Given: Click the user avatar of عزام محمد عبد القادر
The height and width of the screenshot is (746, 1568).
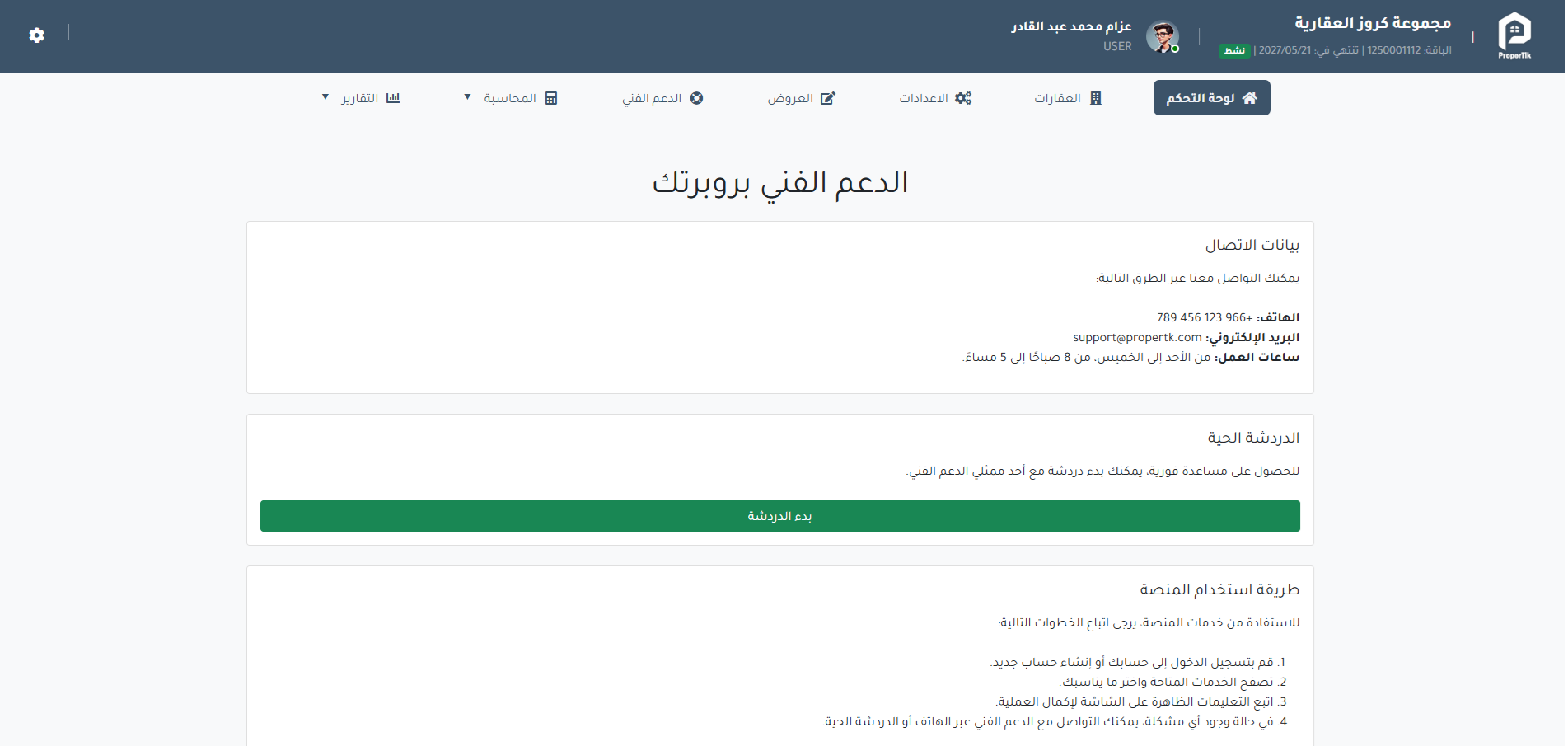Looking at the screenshot, I should pyautogui.click(x=1162, y=36).
